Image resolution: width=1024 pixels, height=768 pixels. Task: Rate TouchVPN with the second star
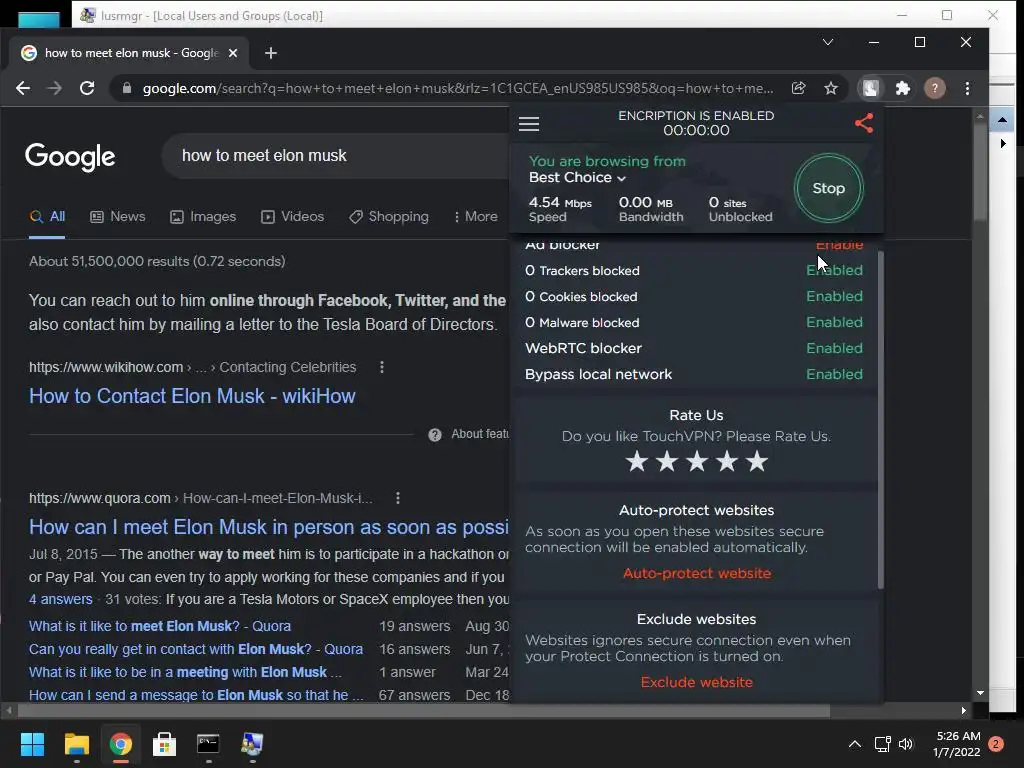pyautogui.click(x=667, y=462)
